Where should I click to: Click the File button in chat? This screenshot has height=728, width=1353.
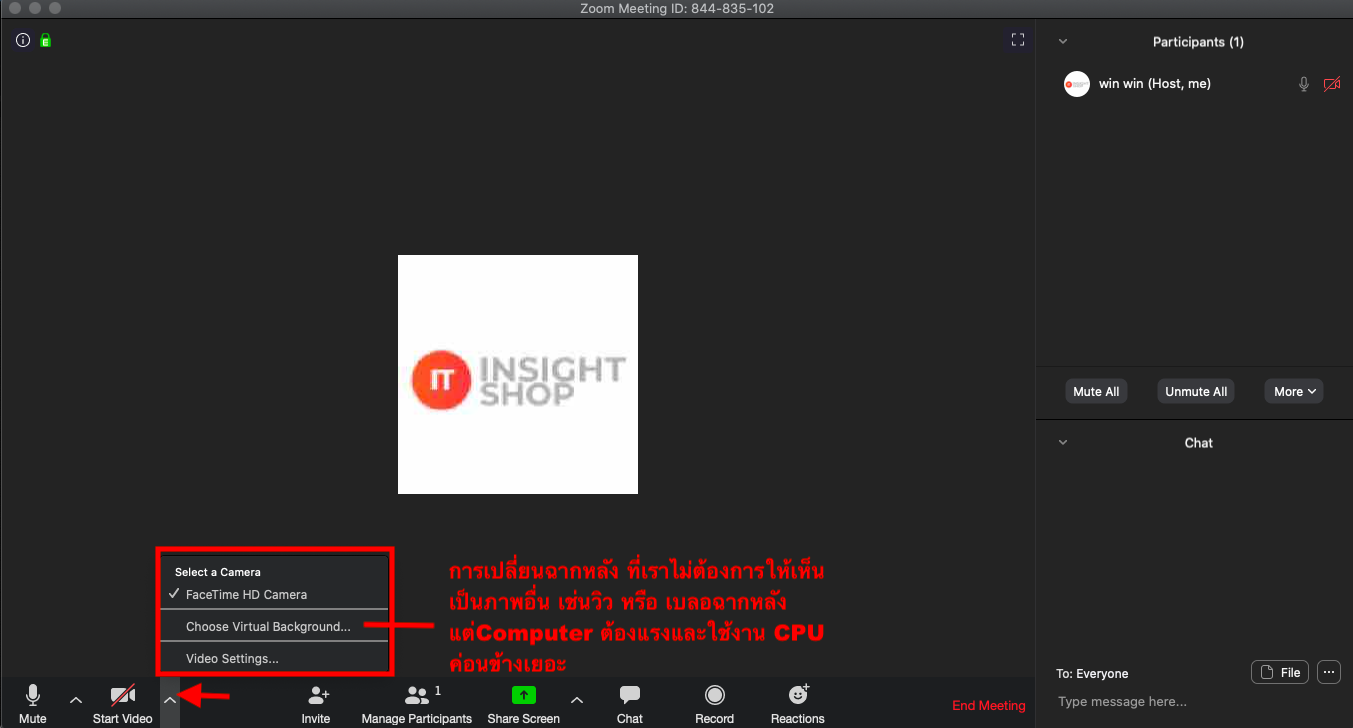click(1280, 672)
